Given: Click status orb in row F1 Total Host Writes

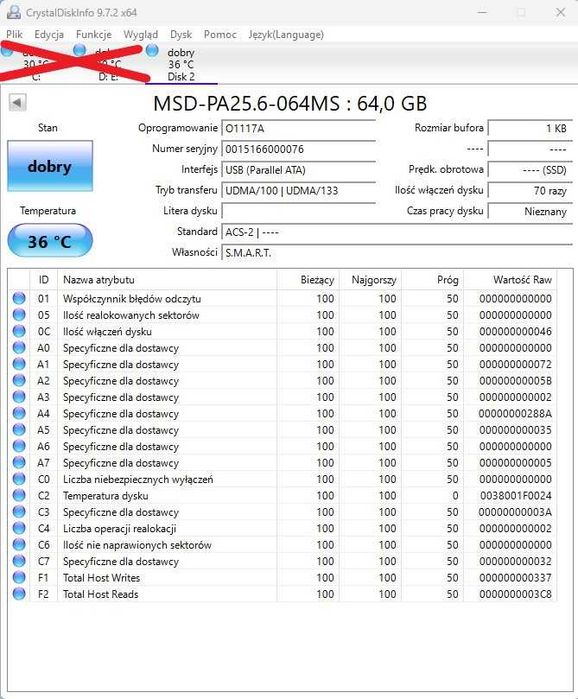Looking at the screenshot, I should pos(19,577).
